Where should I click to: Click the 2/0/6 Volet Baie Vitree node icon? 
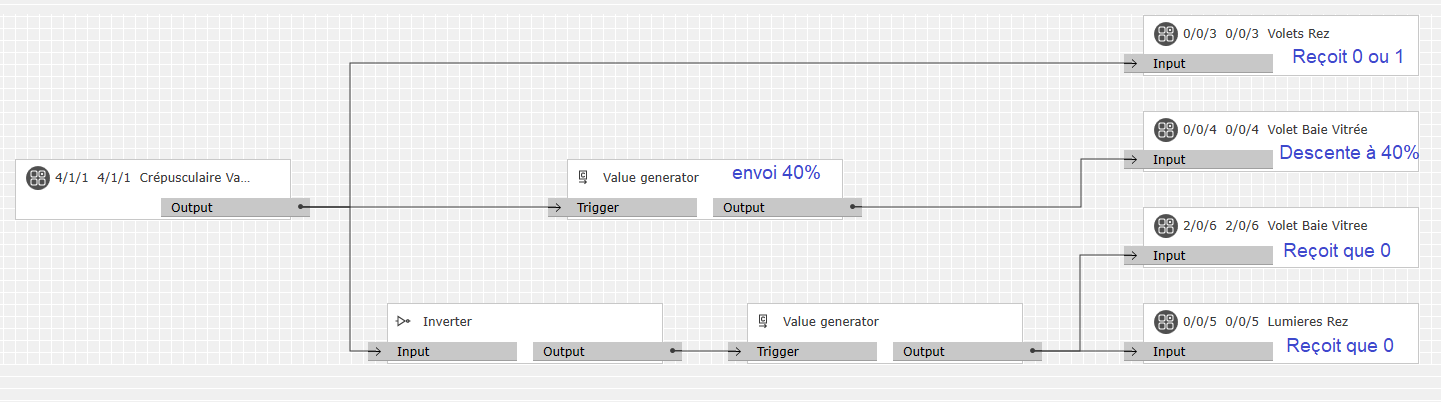point(1165,226)
